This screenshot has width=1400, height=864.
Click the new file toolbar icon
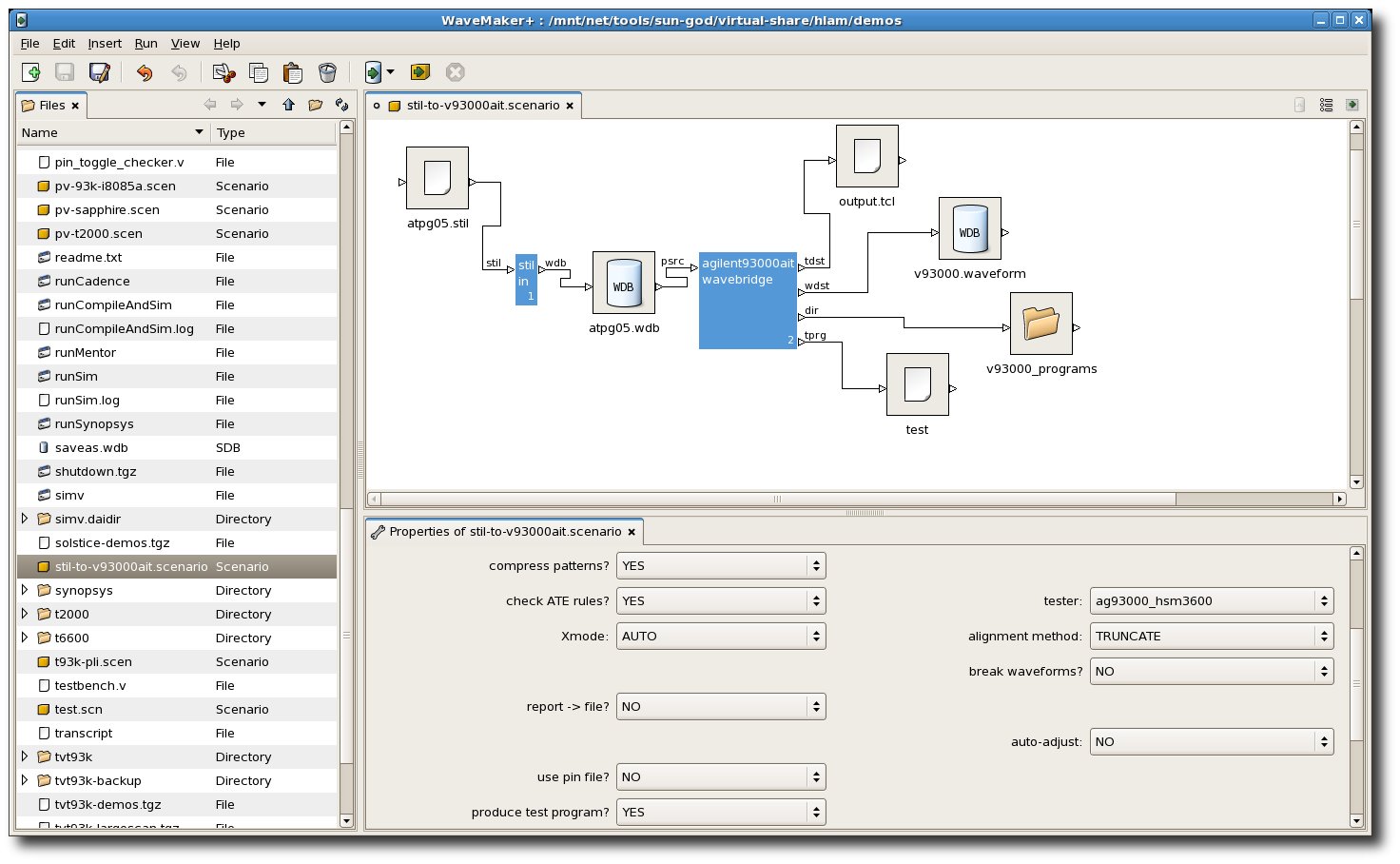[x=30, y=72]
